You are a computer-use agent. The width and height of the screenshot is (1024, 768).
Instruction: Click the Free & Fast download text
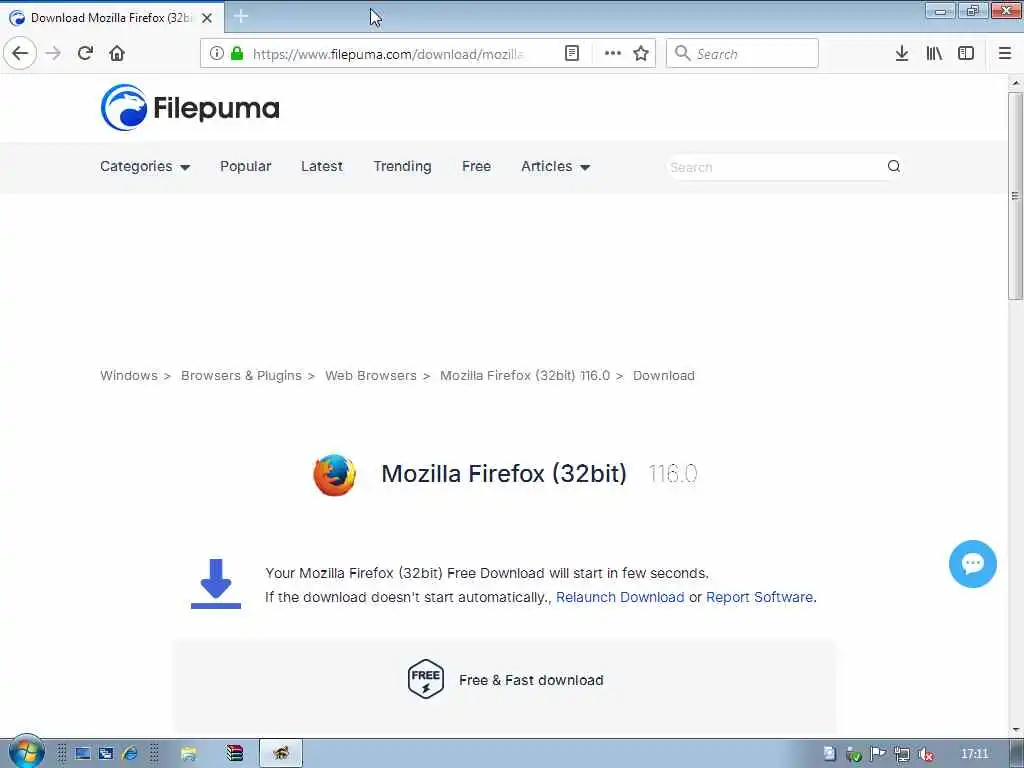(x=531, y=680)
